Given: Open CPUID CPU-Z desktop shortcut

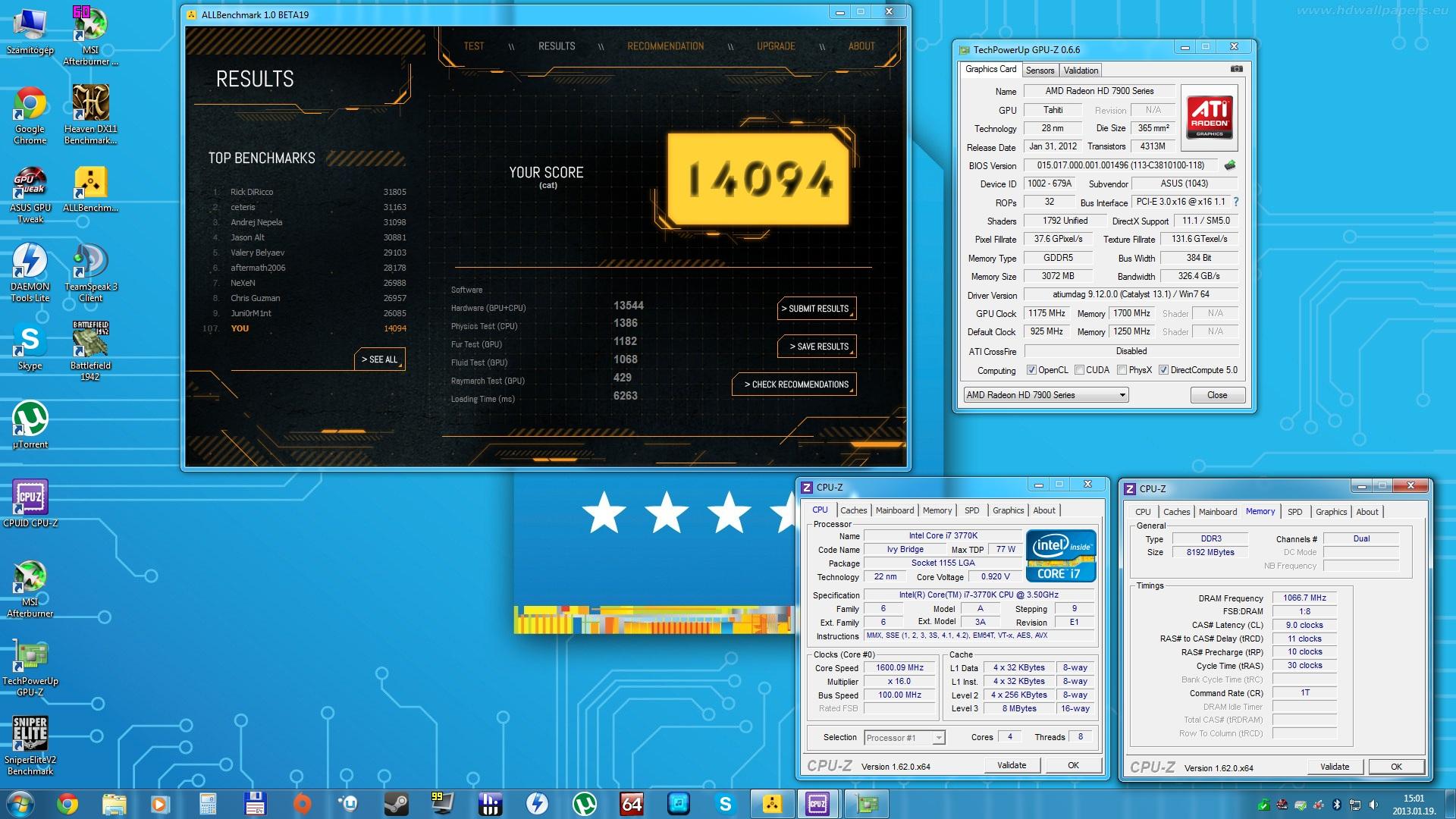Looking at the screenshot, I should coord(30,504).
